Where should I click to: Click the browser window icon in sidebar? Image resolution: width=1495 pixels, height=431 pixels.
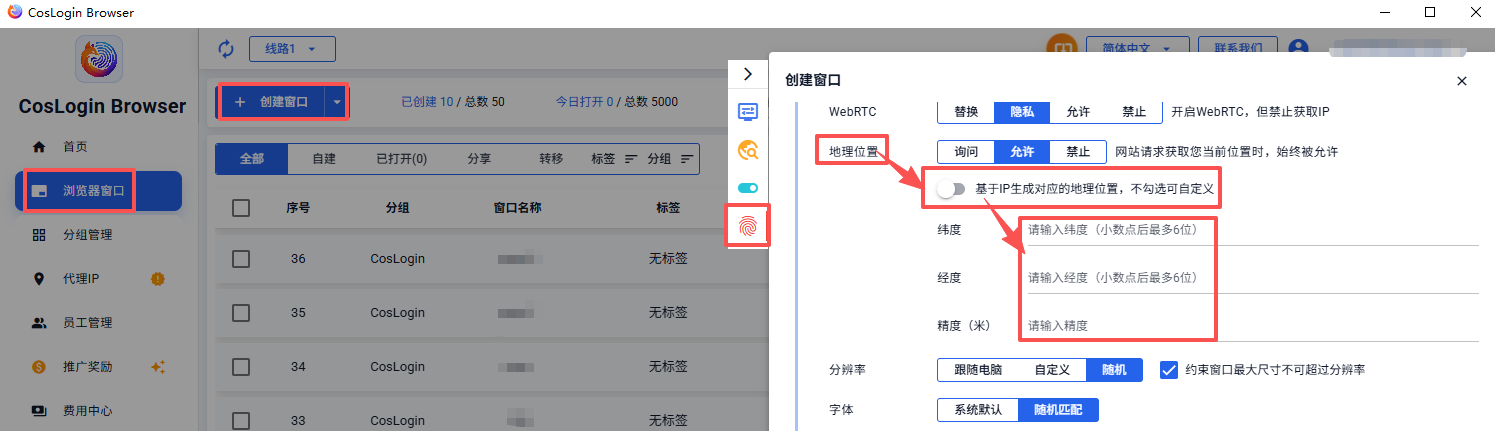pos(40,191)
